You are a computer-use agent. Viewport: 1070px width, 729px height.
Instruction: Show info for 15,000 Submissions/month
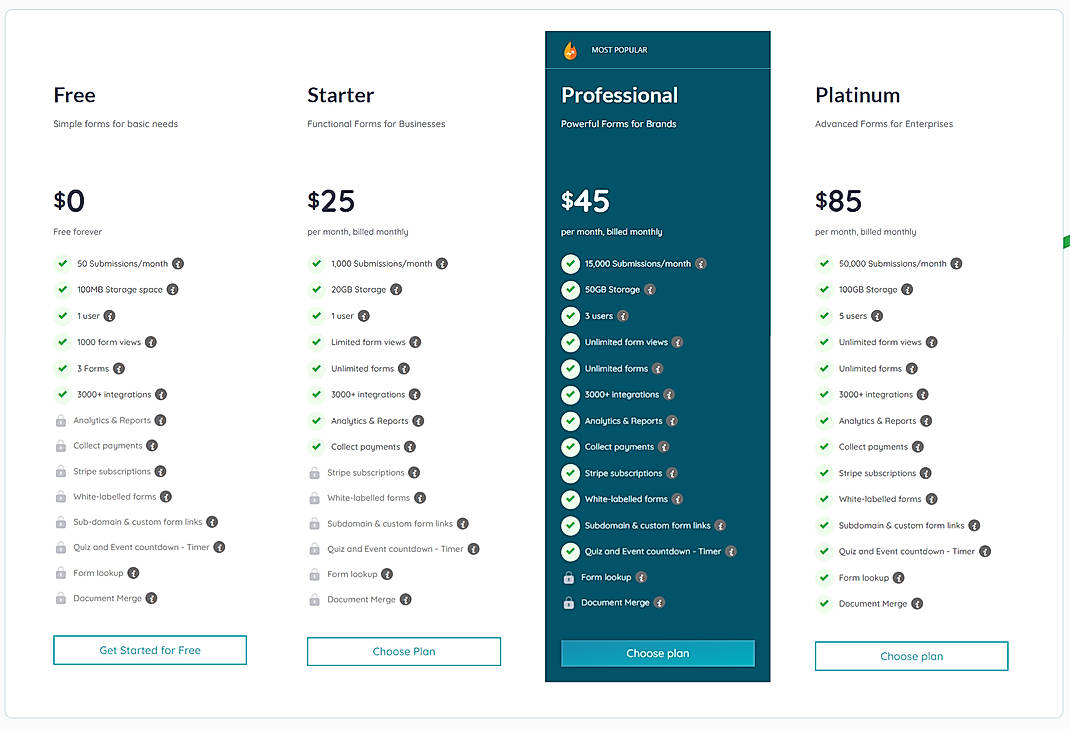701,263
